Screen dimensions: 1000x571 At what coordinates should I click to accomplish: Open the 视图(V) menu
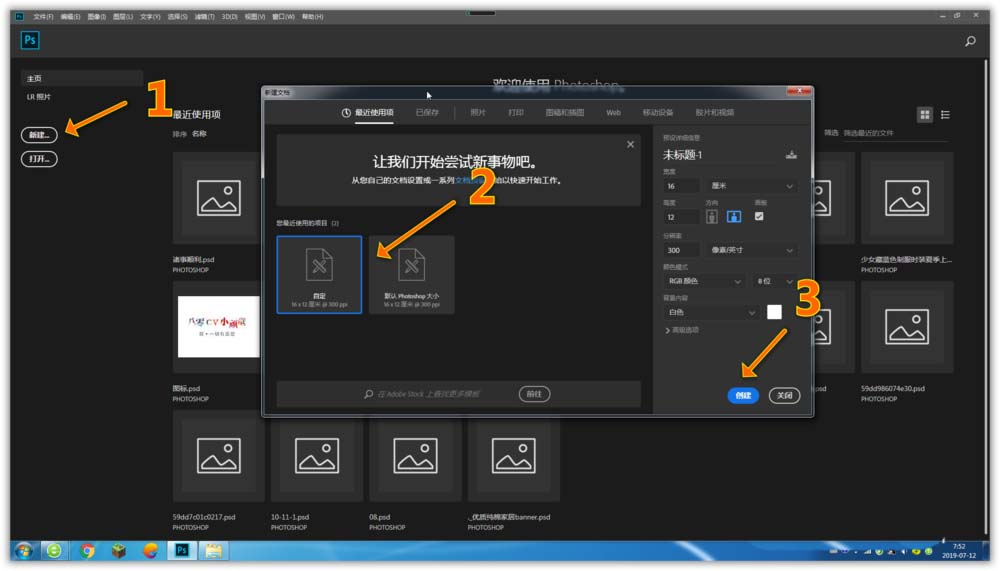pyautogui.click(x=254, y=17)
